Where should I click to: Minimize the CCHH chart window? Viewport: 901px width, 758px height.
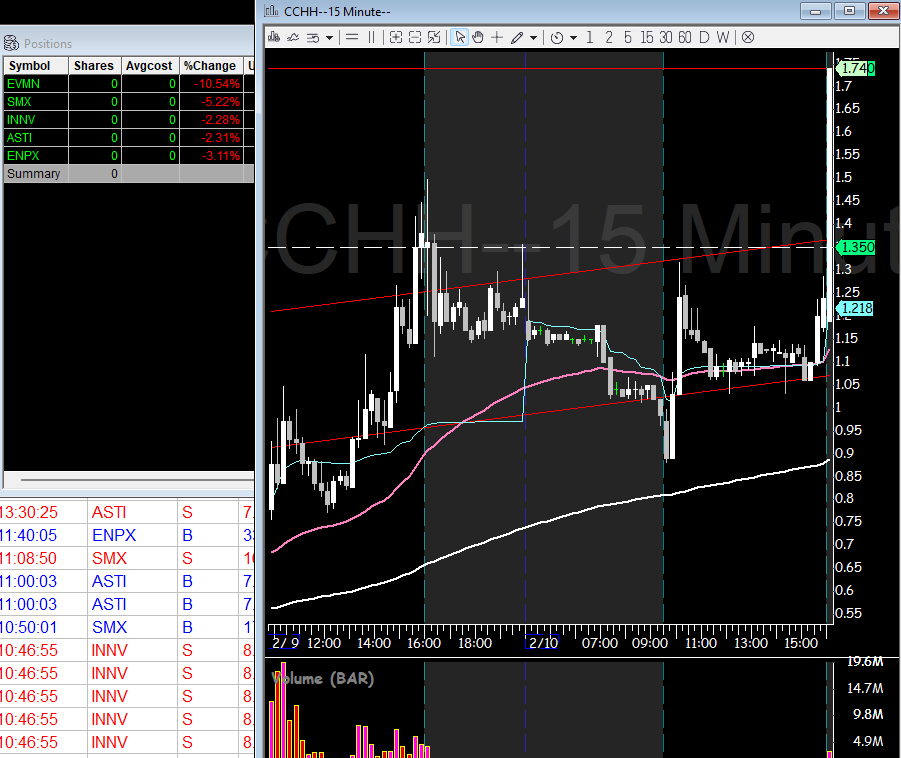[x=815, y=11]
